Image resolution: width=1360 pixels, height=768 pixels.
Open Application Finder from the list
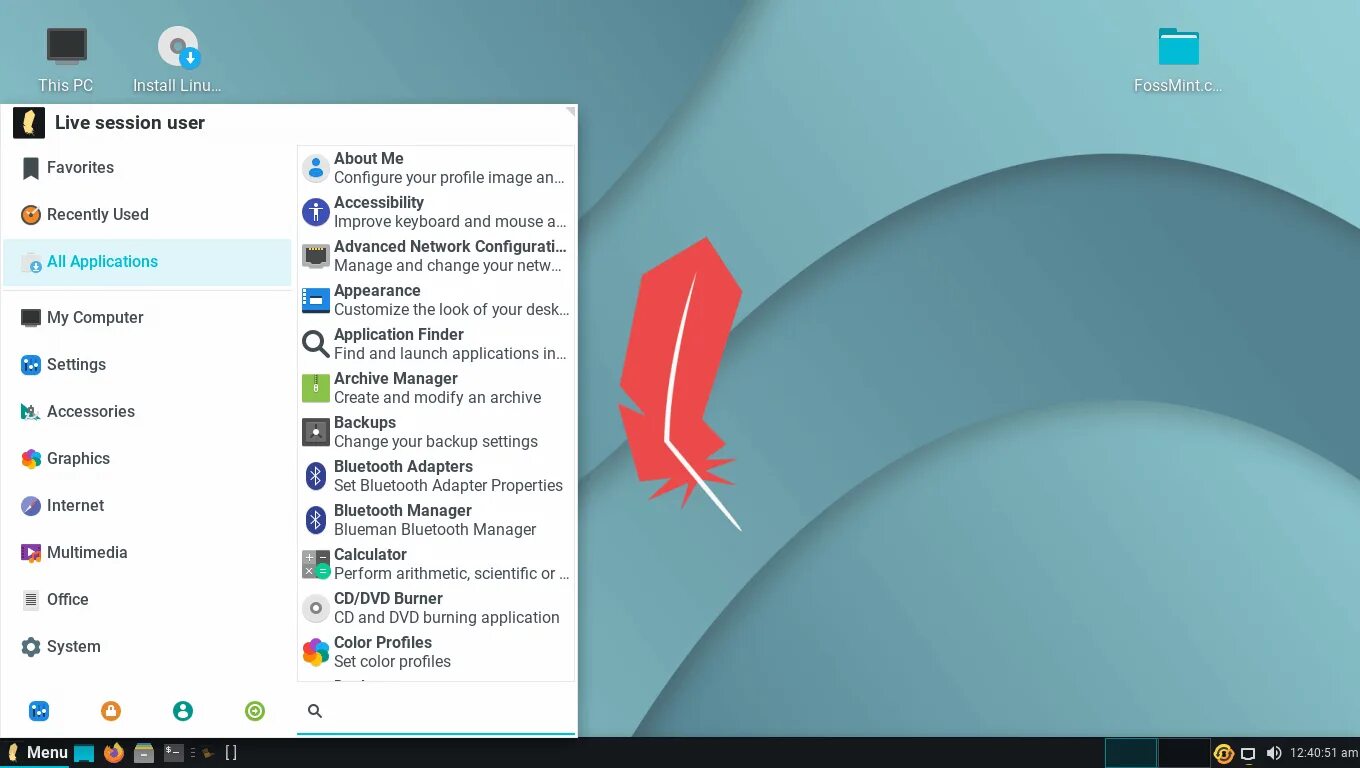point(436,344)
